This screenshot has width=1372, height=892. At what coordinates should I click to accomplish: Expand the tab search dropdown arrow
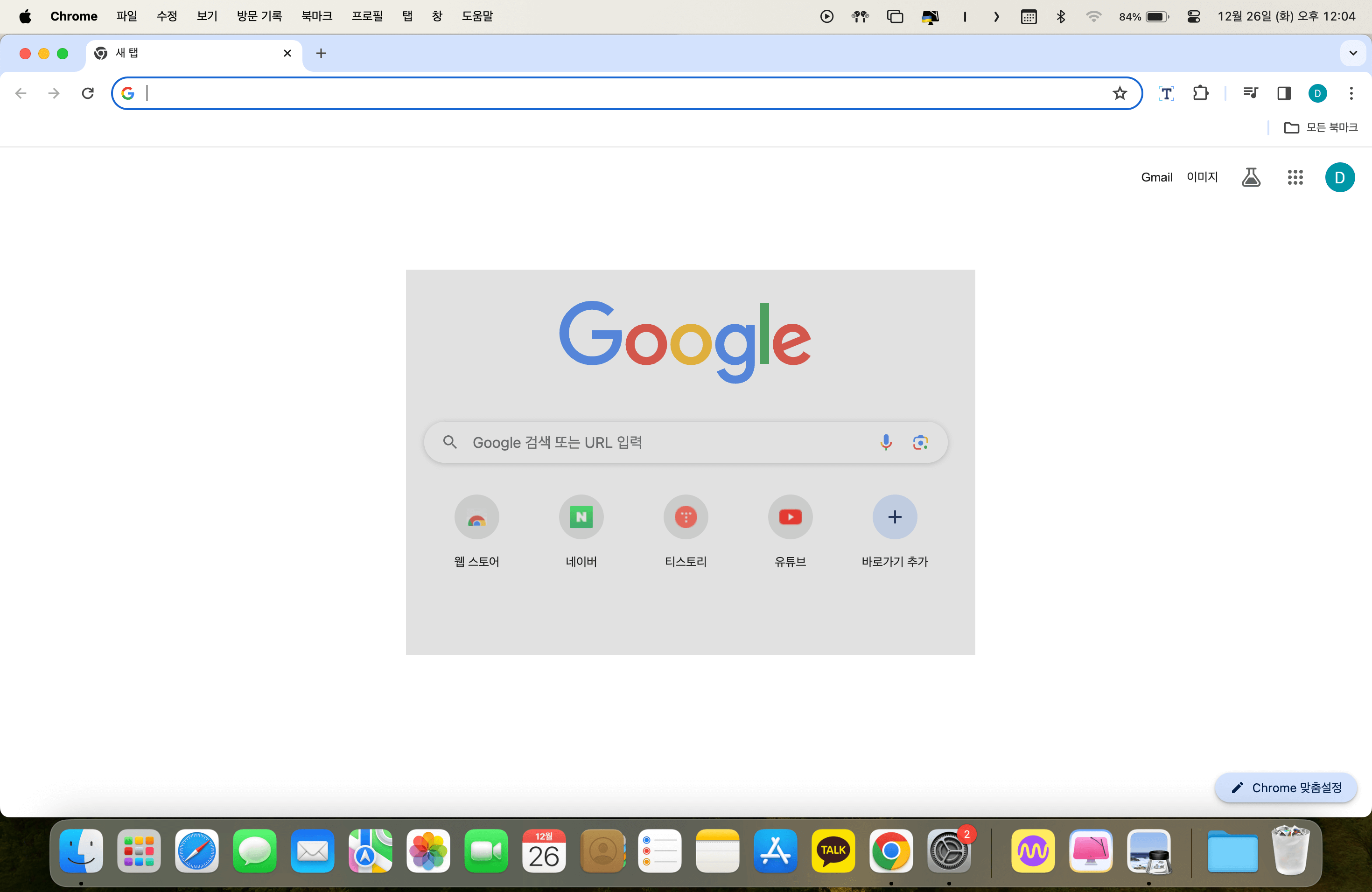click(x=1353, y=53)
